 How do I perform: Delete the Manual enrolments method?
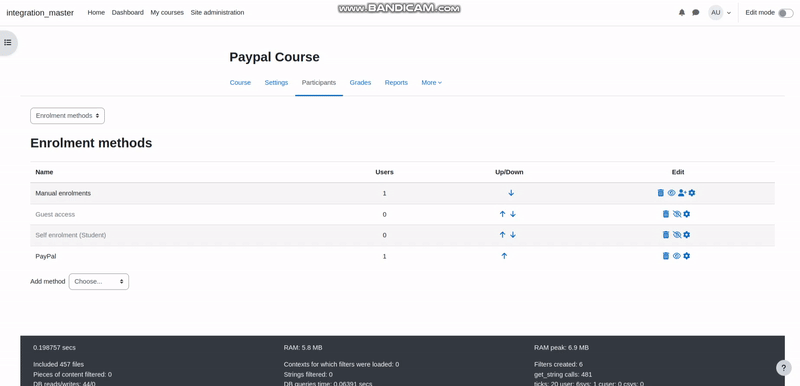(x=661, y=193)
